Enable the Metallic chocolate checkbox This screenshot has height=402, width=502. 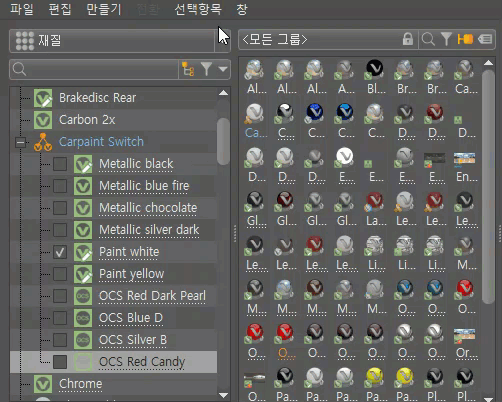pyautogui.click(x=60, y=208)
